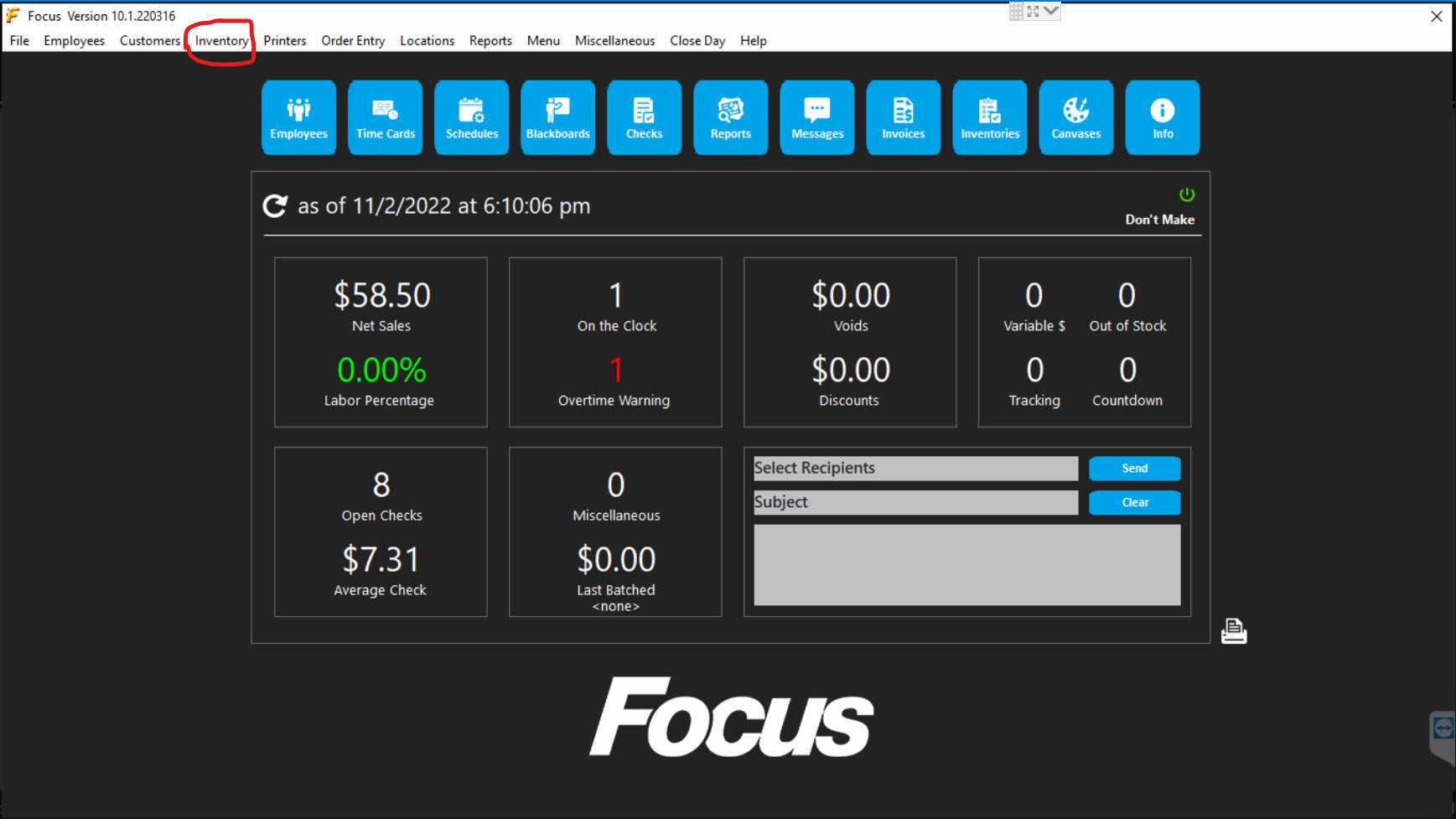The height and width of the screenshot is (819, 1456).
Task: Select the Time Cards icon
Action: (385, 117)
